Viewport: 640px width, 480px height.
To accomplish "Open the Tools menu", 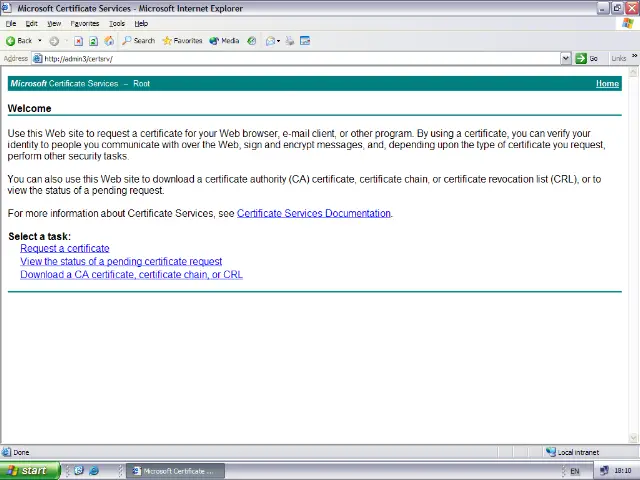I will coord(117,24).
